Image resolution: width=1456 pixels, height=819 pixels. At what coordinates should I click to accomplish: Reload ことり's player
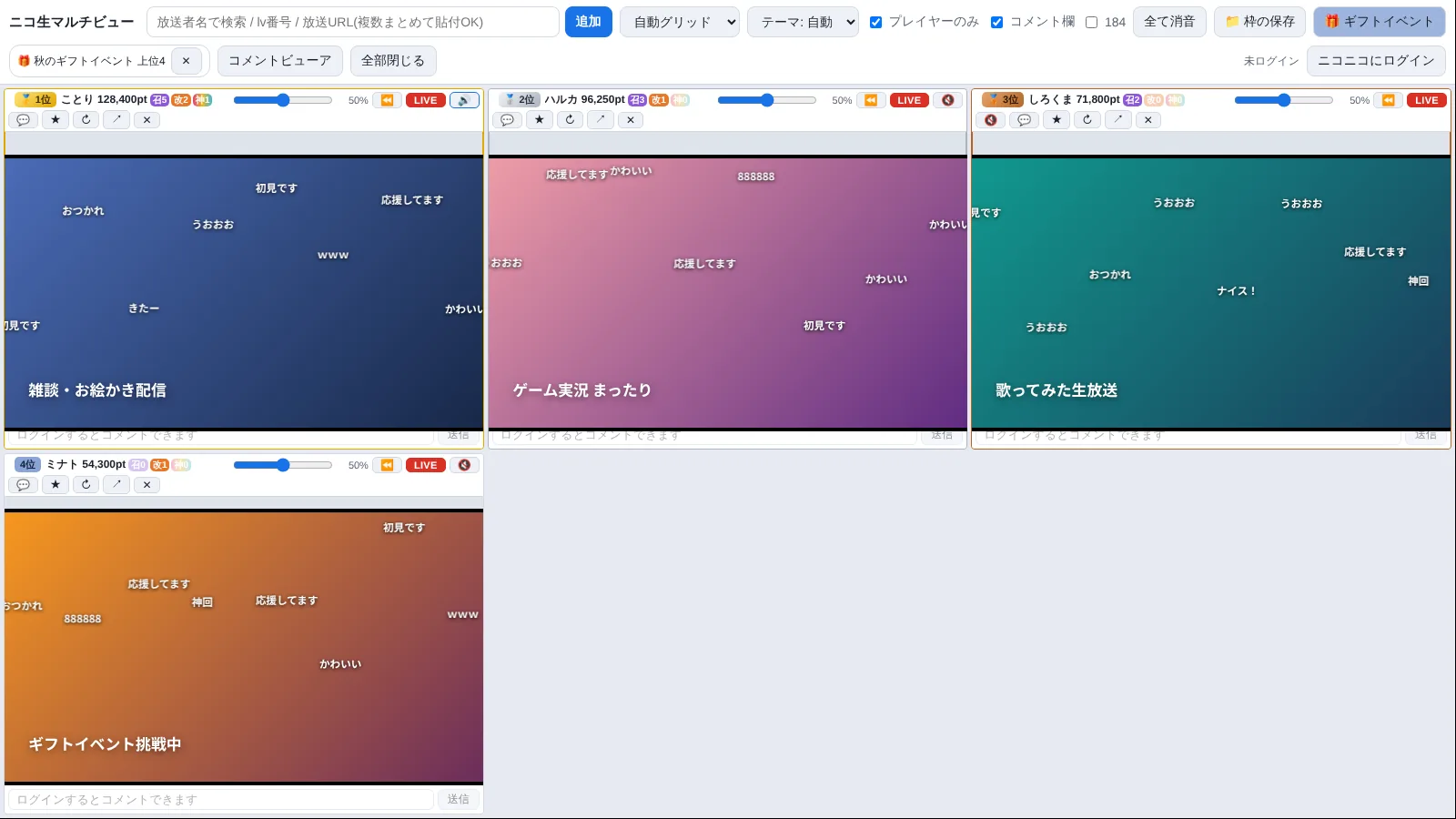point(86,120)
